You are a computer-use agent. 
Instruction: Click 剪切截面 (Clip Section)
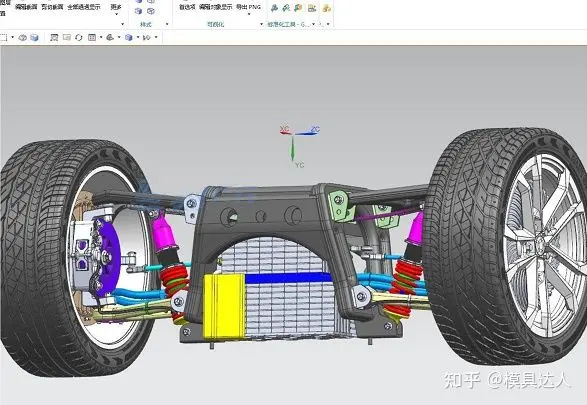(52, 7)
